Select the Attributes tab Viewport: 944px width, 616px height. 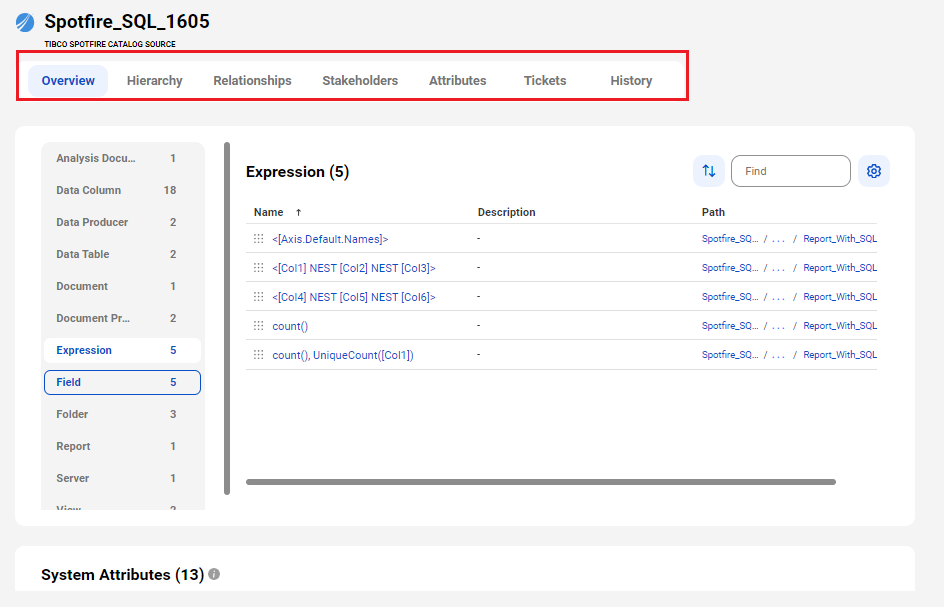458,81
